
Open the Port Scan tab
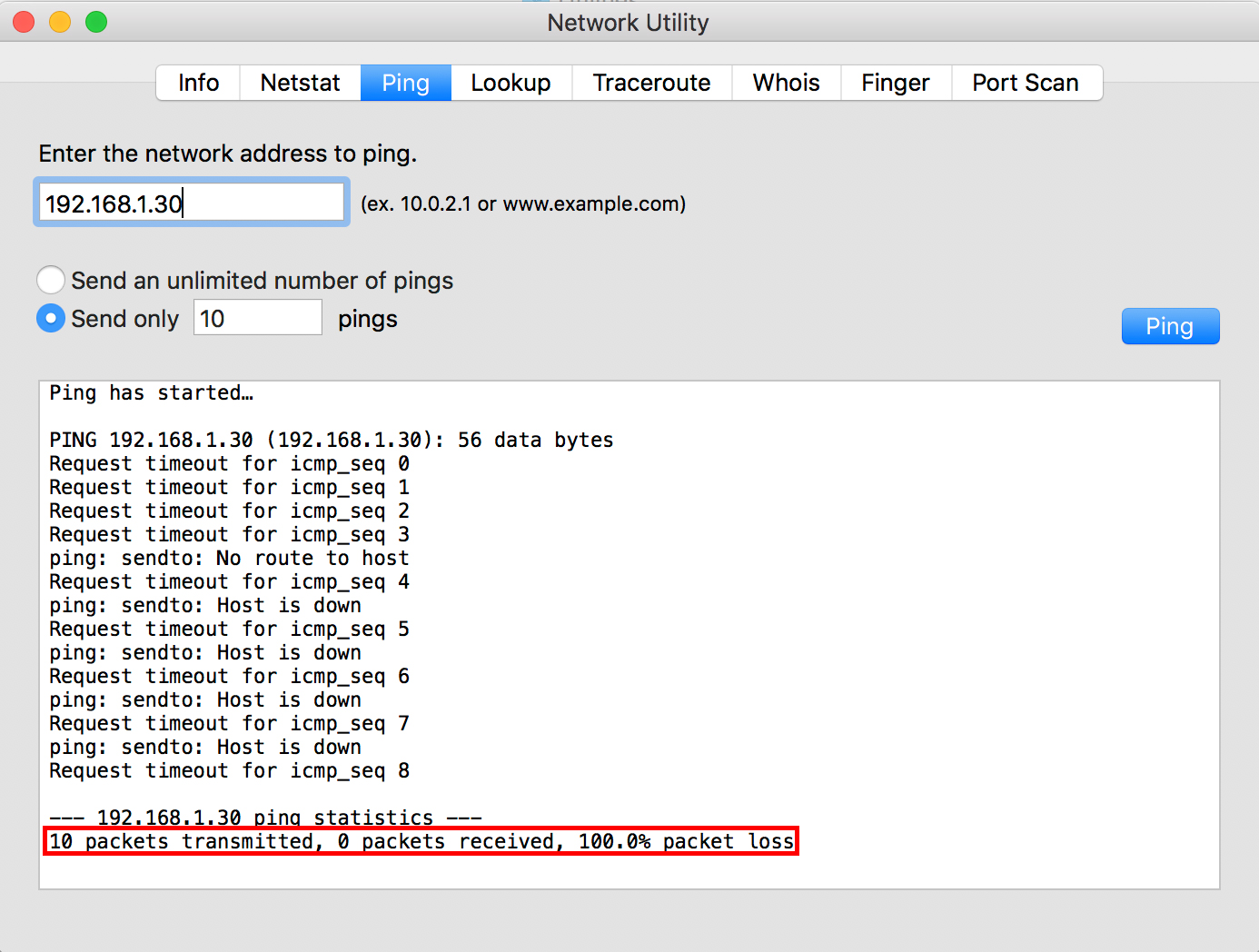[x=1026, y=83]
